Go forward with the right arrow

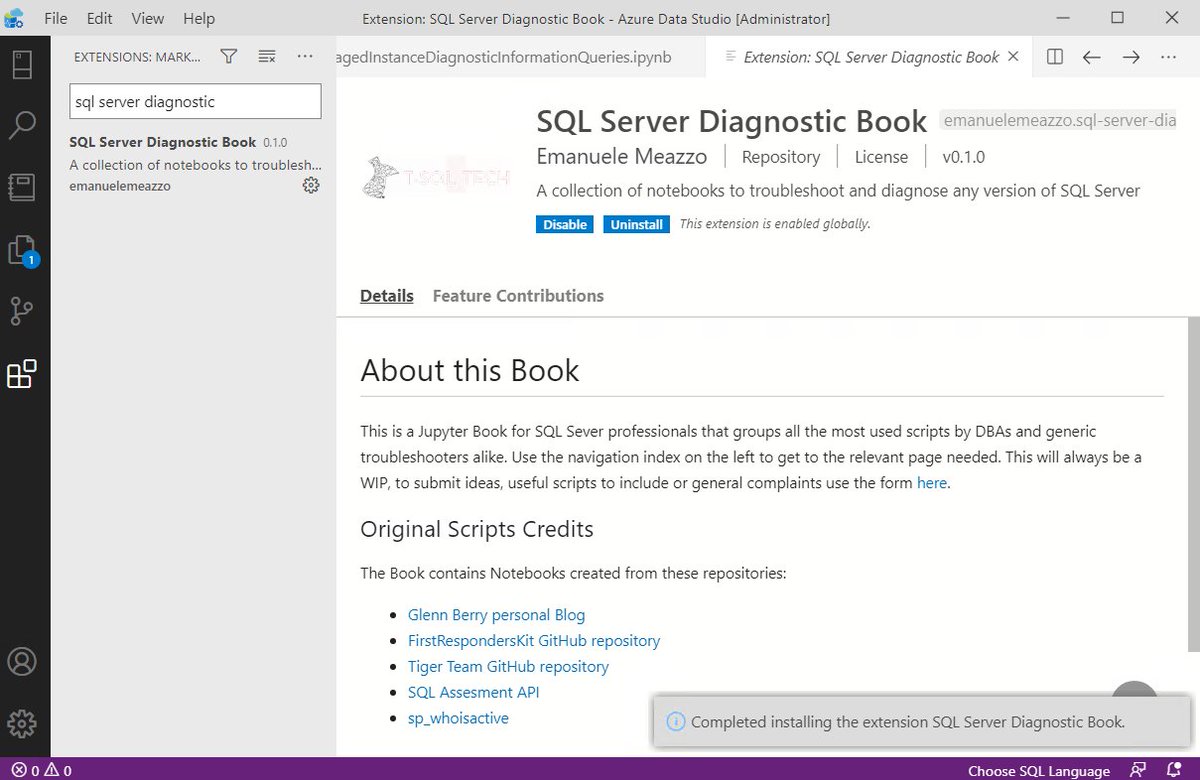pos(1131,57)
